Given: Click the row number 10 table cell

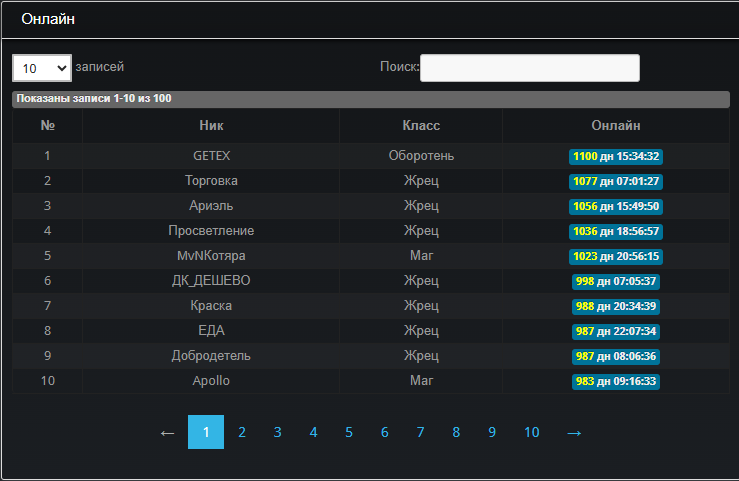Looking at the screenshot, I should pos(48,381).
